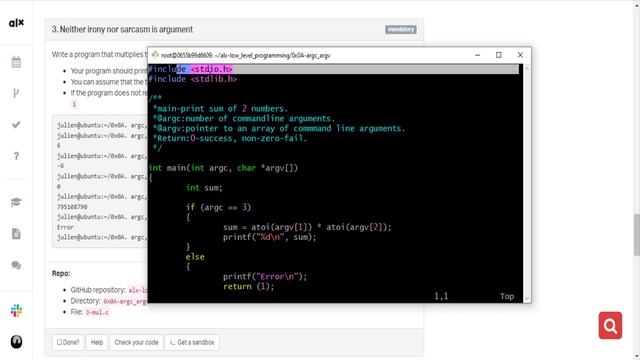Image resolution: width=640 pixels, height=360 pixels.
Task: Click the '*main-print sum of 2 numbers.' comment
Action: pos(220,109)
